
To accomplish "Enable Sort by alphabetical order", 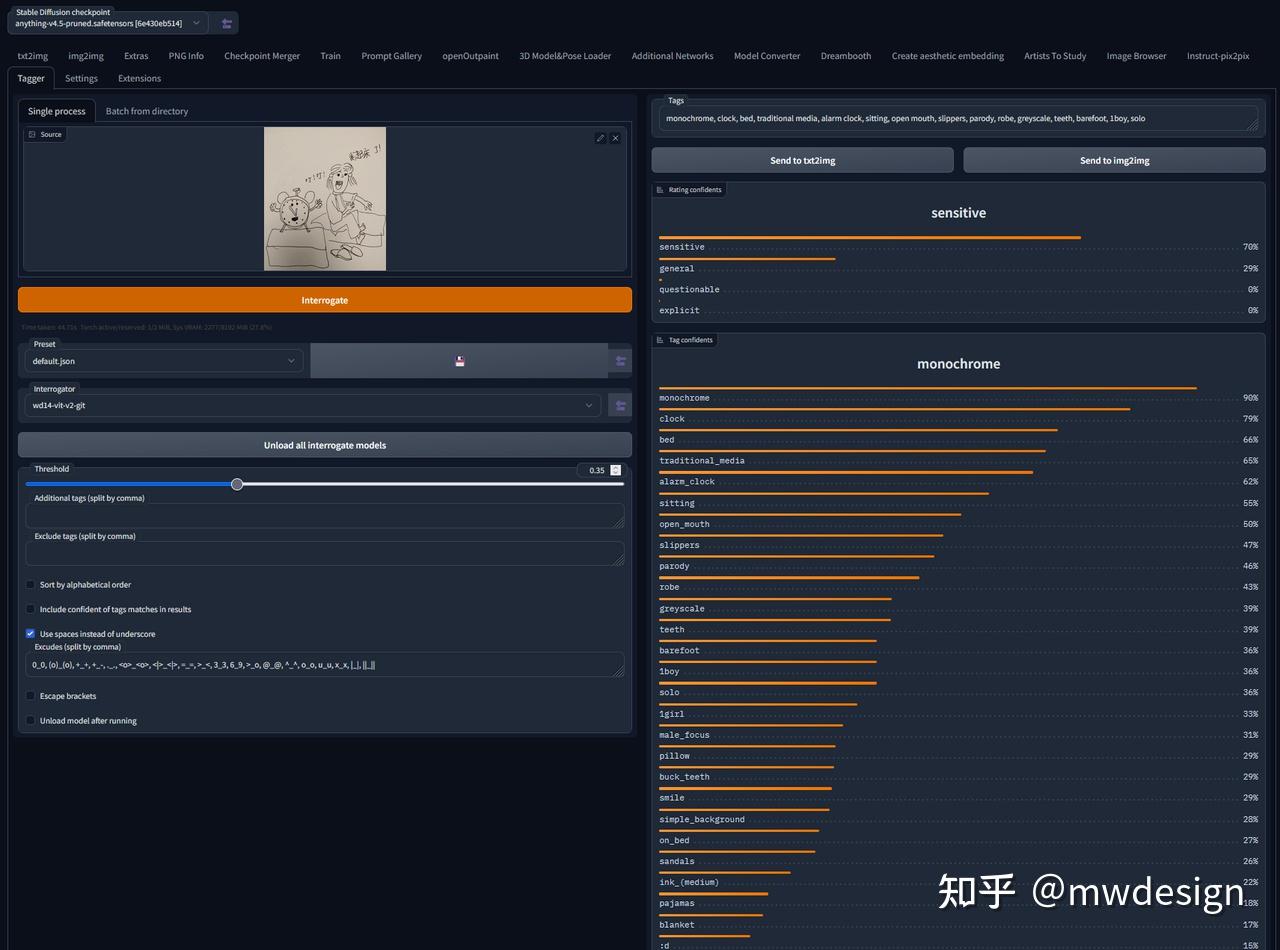I will (30, 585).
